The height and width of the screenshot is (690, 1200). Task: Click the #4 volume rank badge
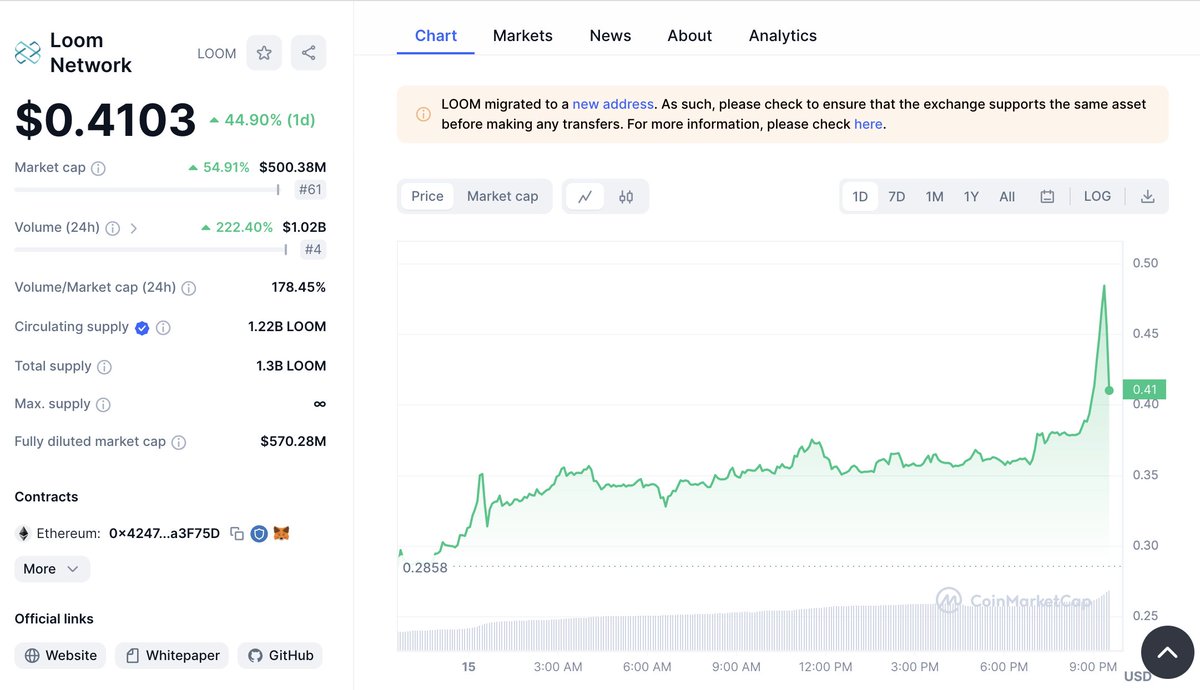point(314,249)
